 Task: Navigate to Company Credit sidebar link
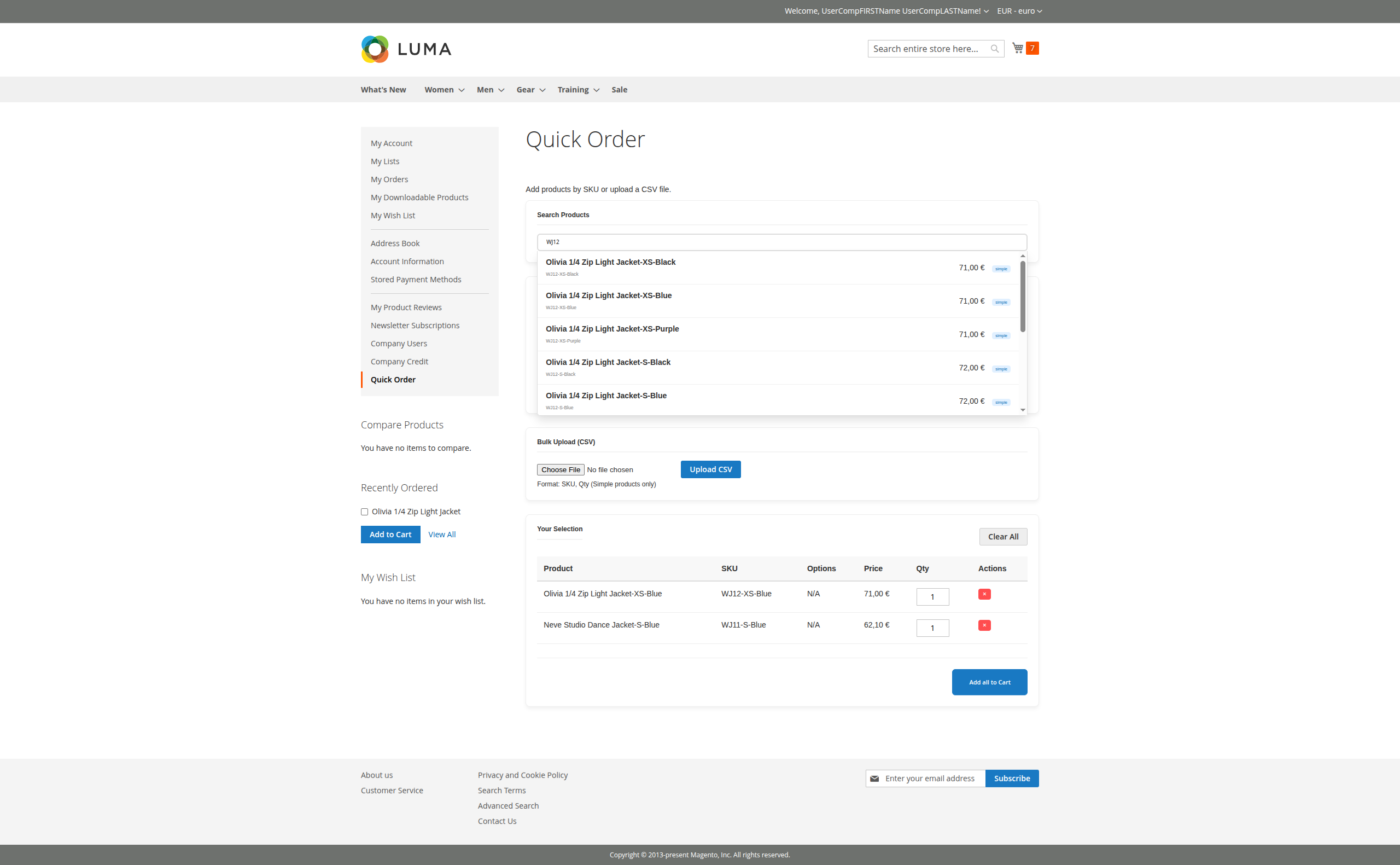pyautogui.click(x=399, y=361)
